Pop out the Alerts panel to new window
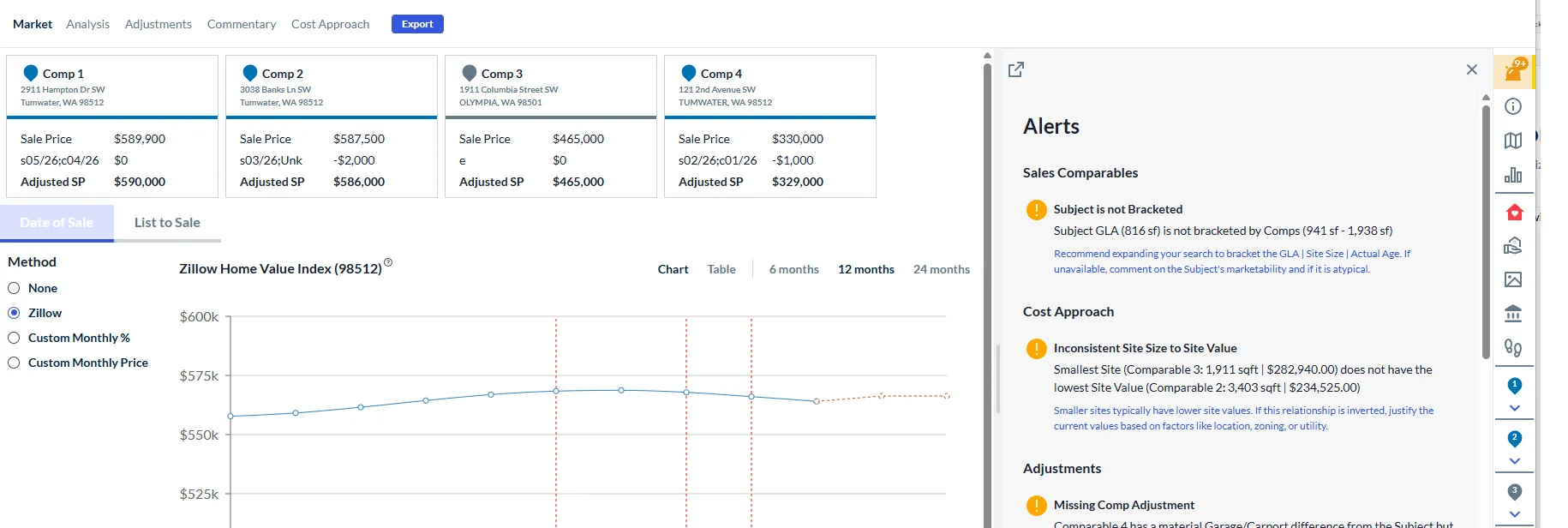Screen dimensions: 1568x528 1016,69
